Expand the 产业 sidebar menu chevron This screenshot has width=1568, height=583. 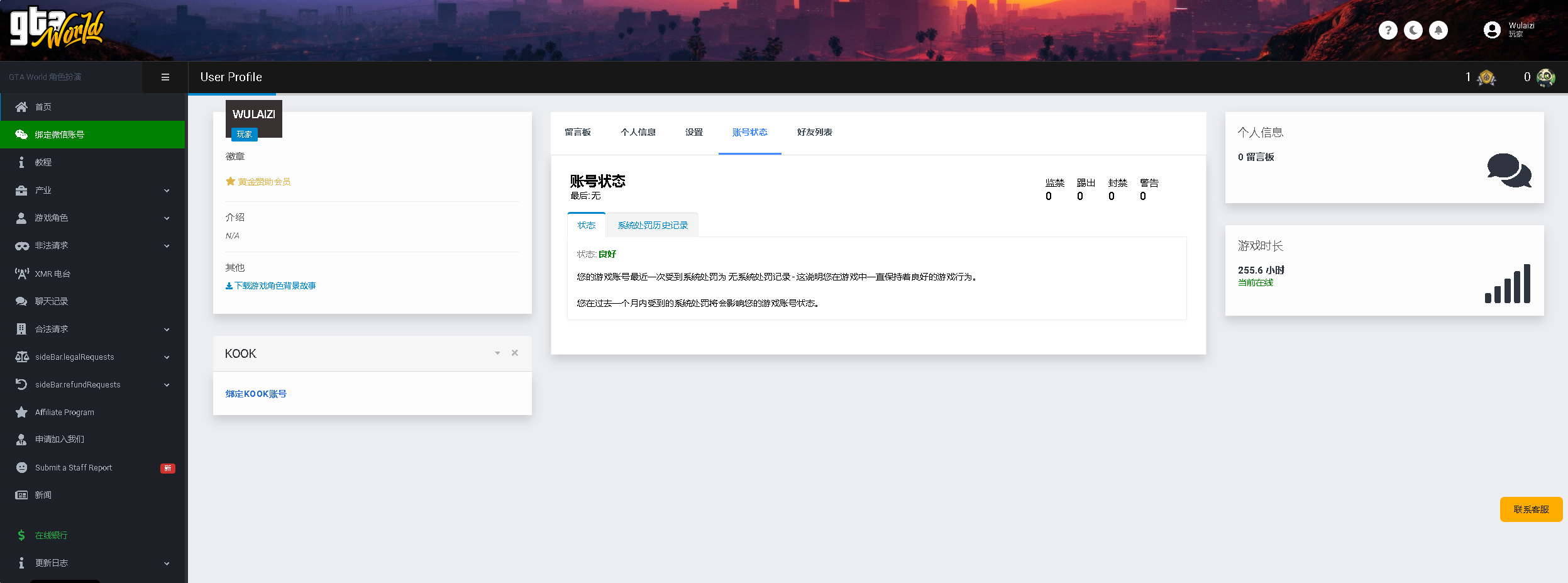[x=167, y=191]
